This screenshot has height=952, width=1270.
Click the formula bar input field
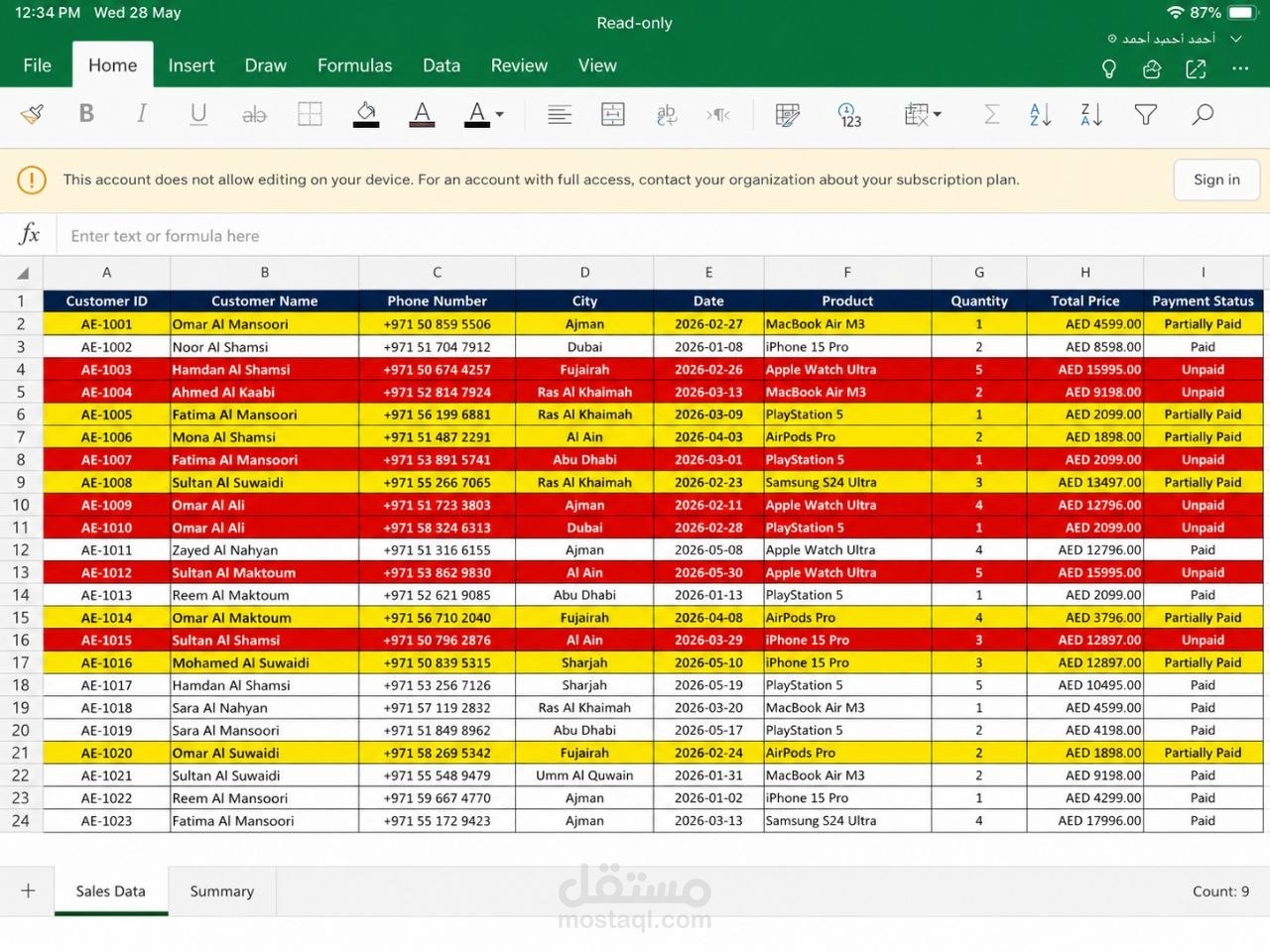click(663, 236)
